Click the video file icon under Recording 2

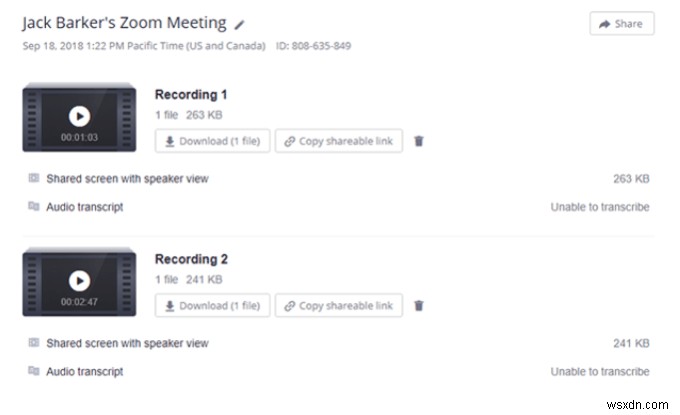coord(34,343)
